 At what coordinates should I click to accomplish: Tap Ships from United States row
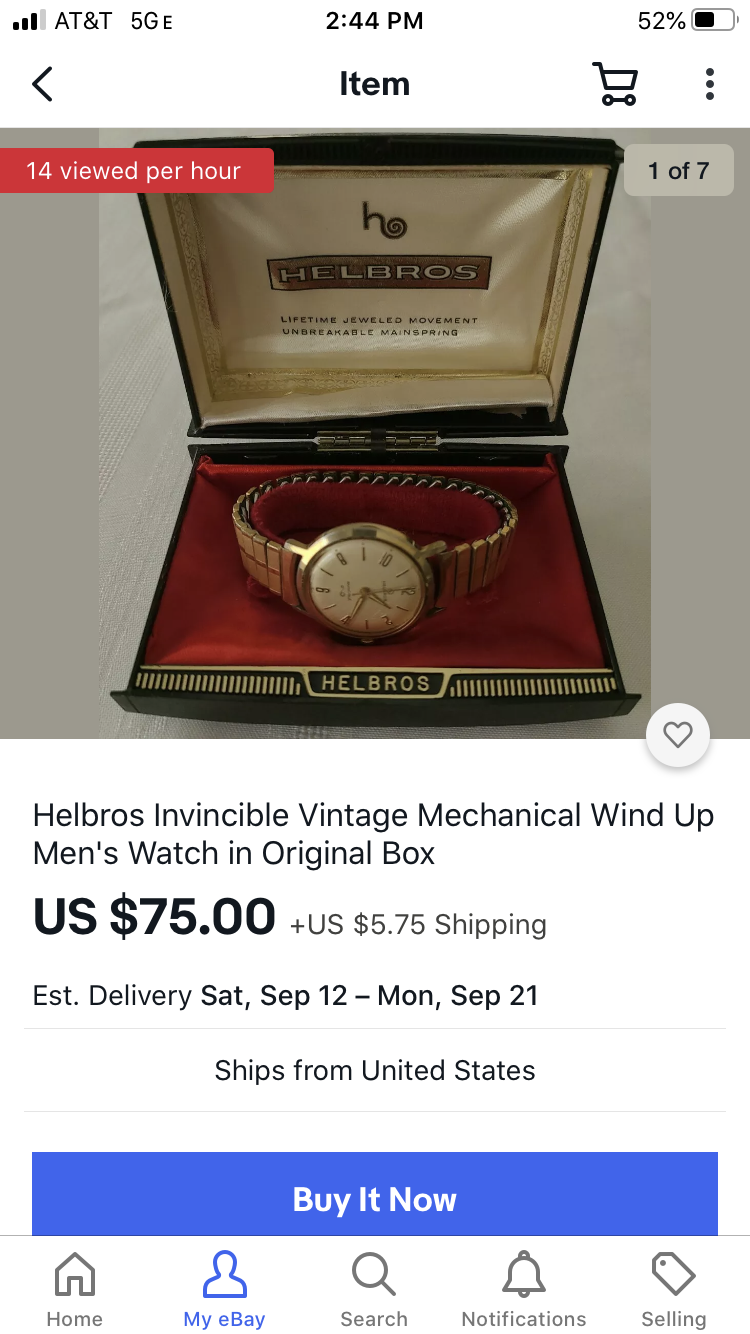(375, 1070)
